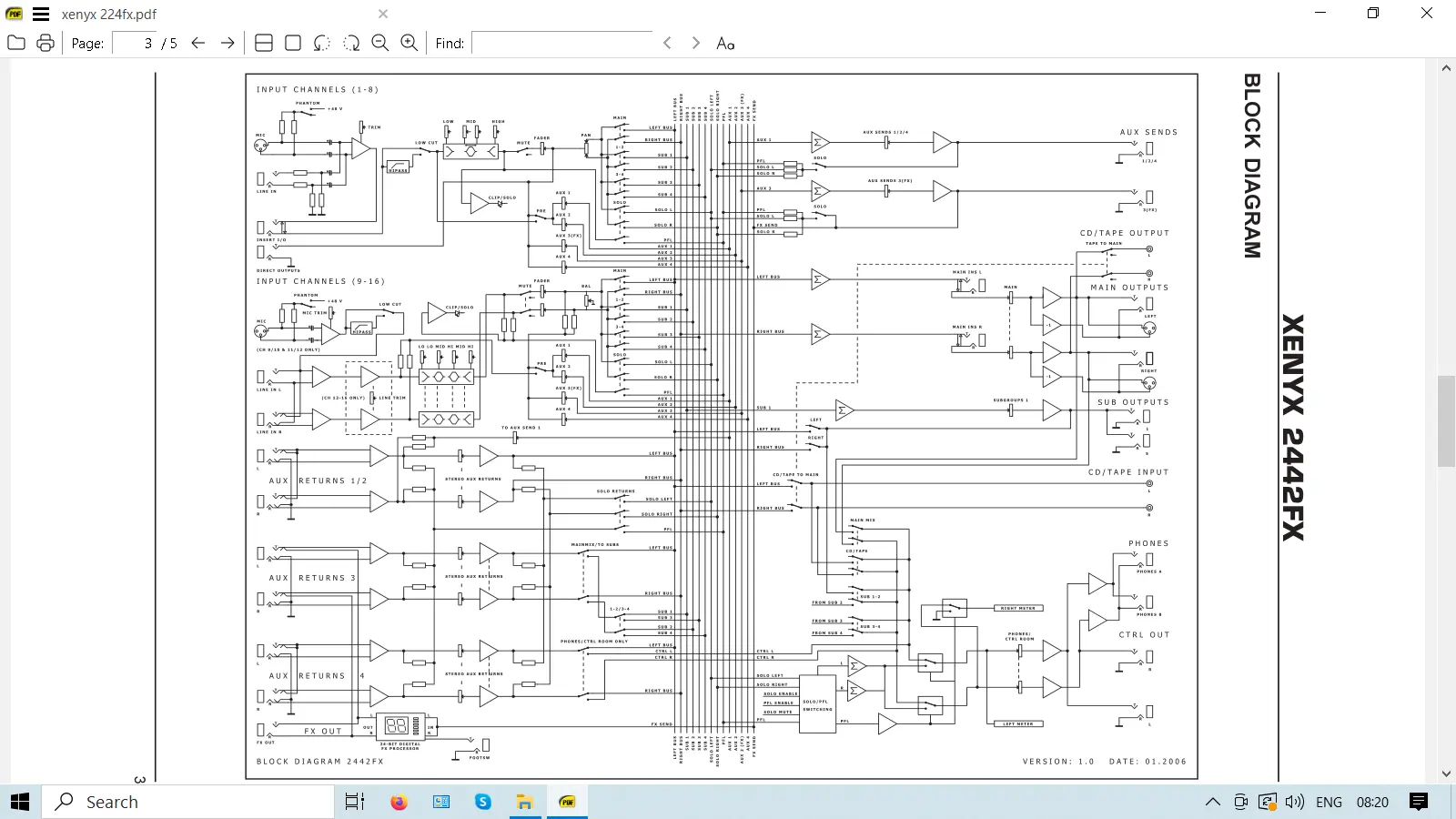Click the vertical scrollbar thumb
The image size is (1456, 819).
[1446, 420]
